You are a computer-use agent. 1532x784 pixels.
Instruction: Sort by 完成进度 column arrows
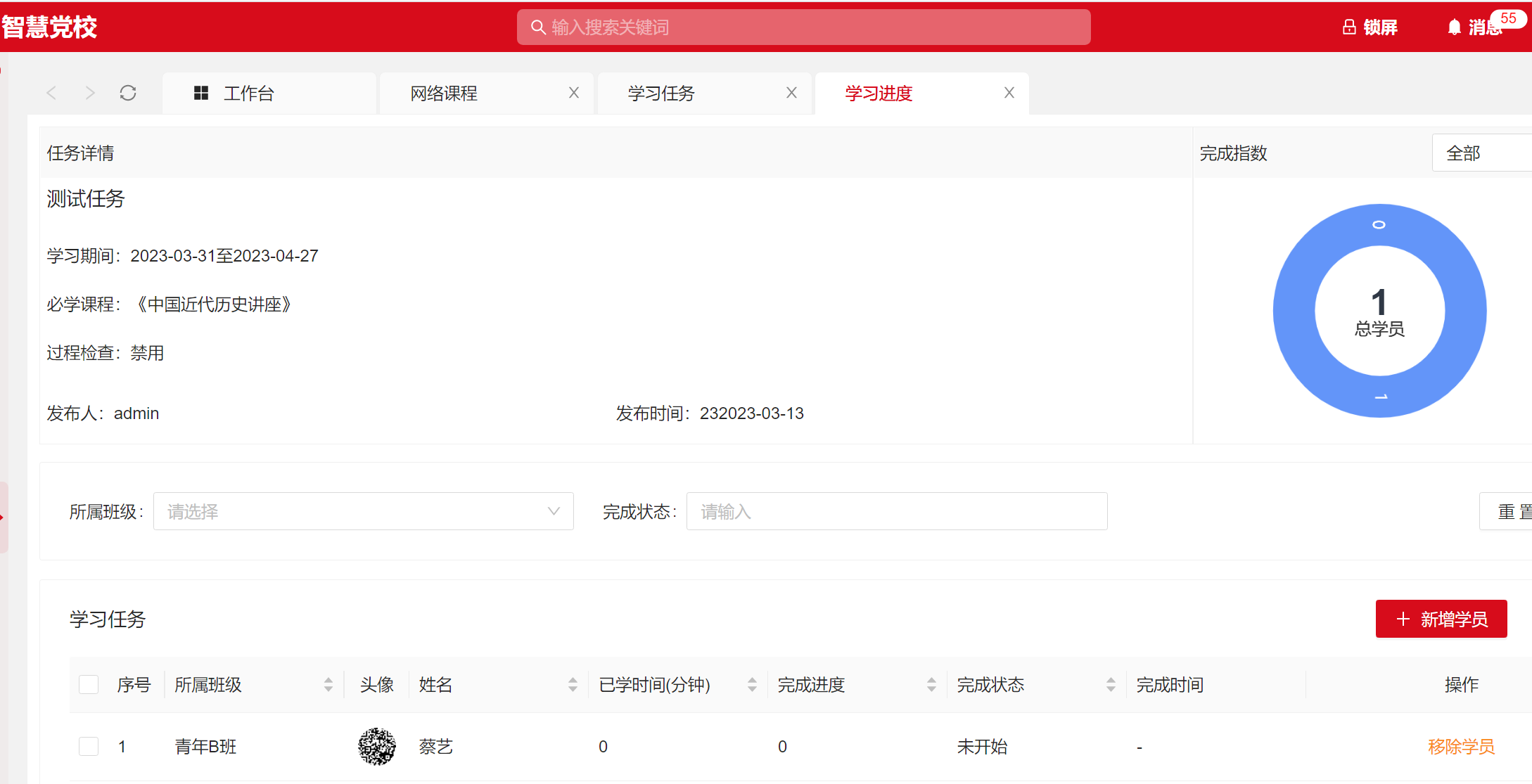tap(931, 684)
